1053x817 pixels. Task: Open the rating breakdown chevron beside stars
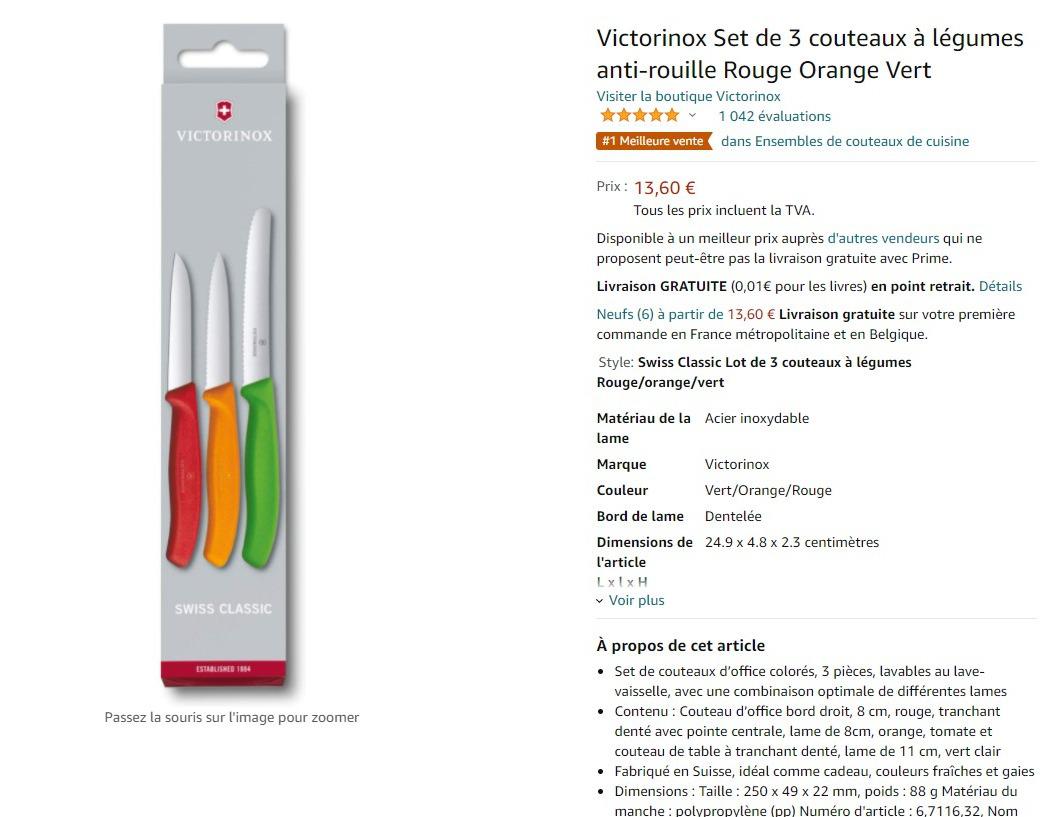pos(692,115)
